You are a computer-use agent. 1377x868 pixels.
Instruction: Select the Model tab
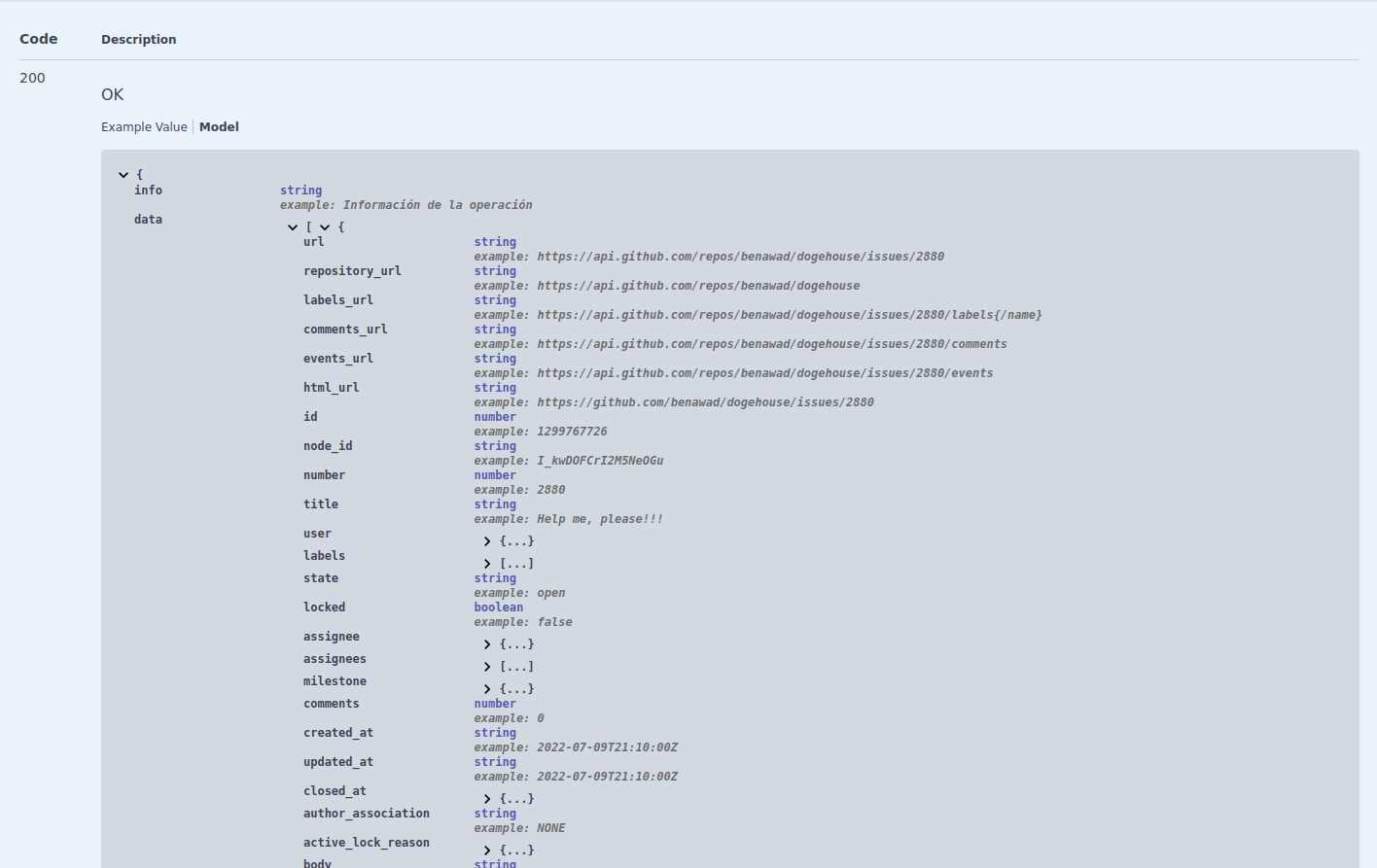click(x=219, y=126)
